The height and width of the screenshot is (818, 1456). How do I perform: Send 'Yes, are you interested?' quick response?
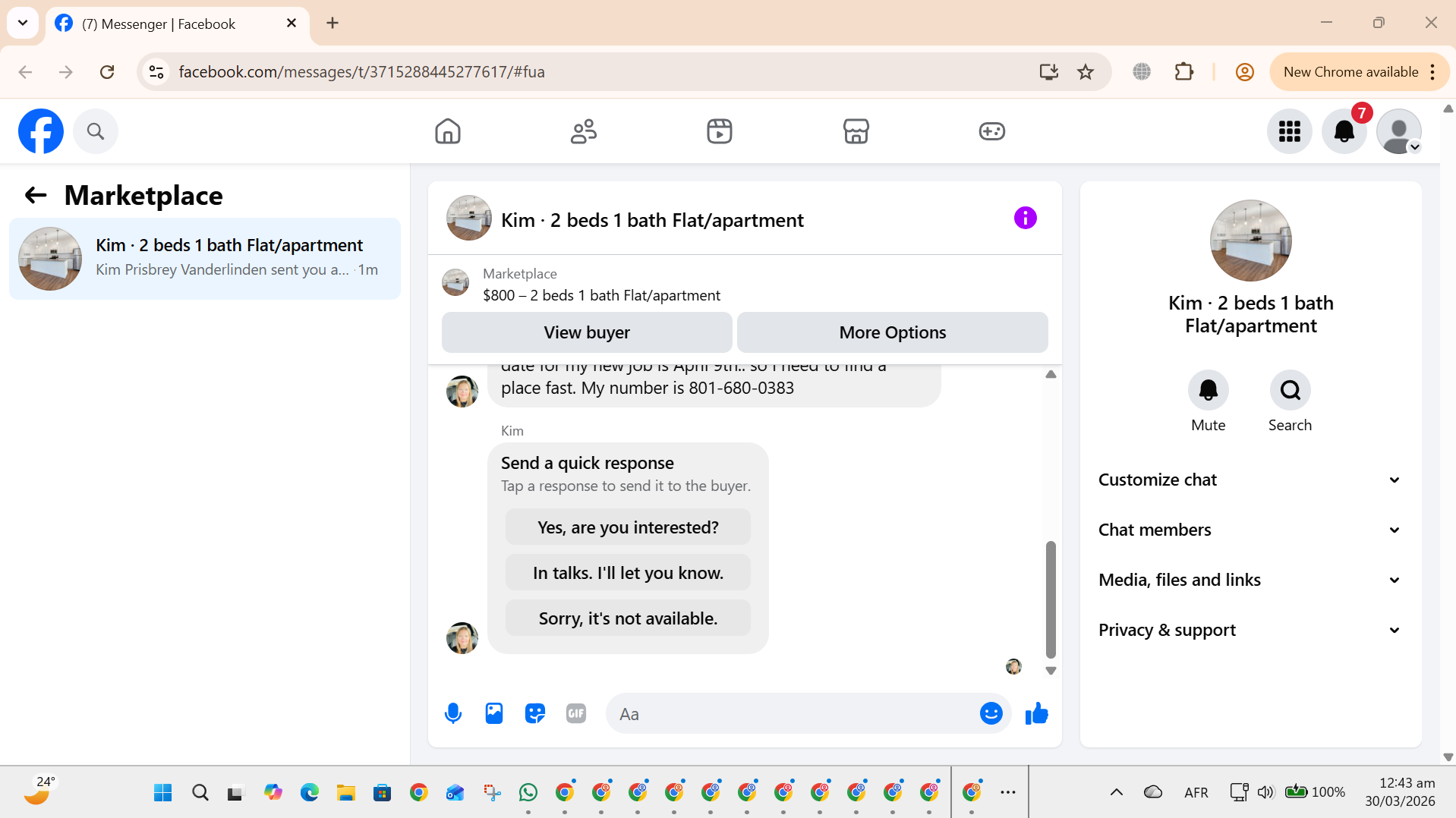[x=628, y=527]
